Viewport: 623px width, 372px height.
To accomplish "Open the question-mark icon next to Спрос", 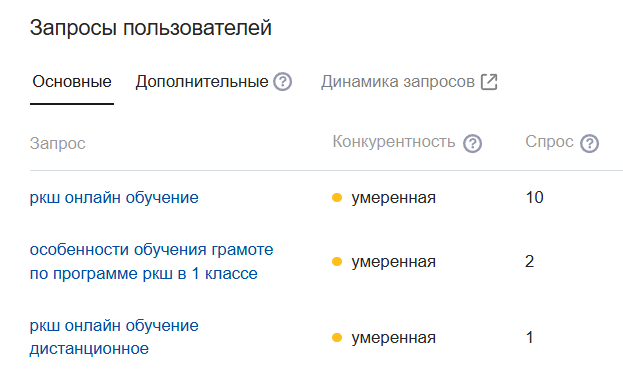I will coord(589,143).
